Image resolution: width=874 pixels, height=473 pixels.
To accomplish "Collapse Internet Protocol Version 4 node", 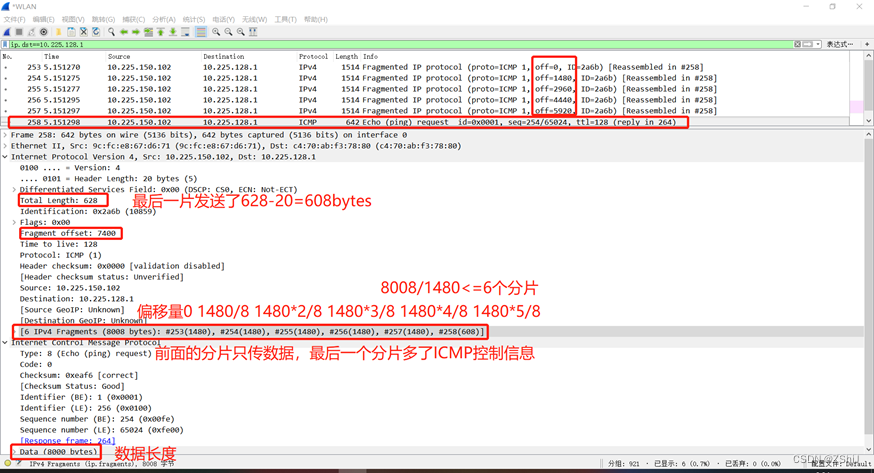I will [5, 157].
